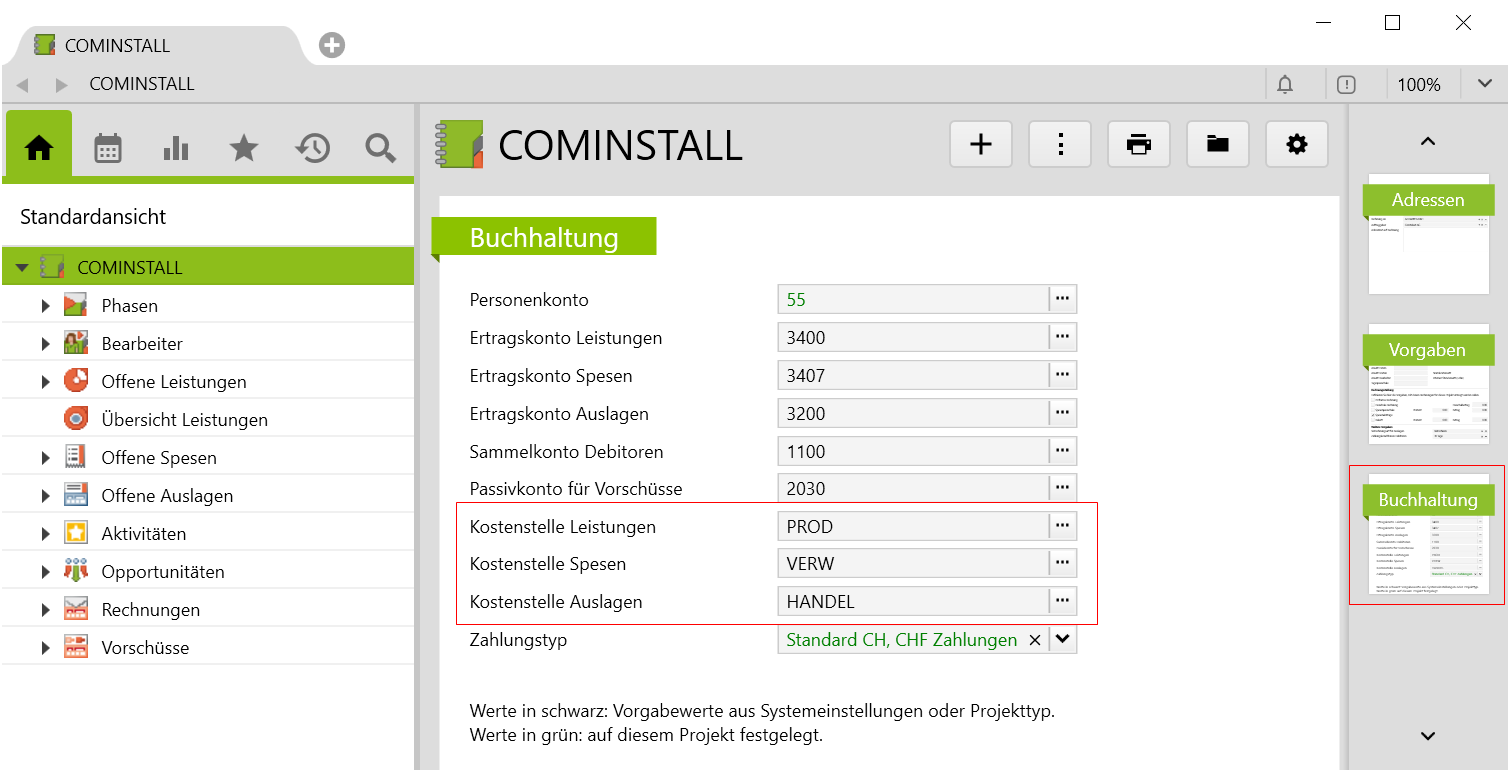
Task: Open the calendar view icon
Action: click(x=107, y=149)
